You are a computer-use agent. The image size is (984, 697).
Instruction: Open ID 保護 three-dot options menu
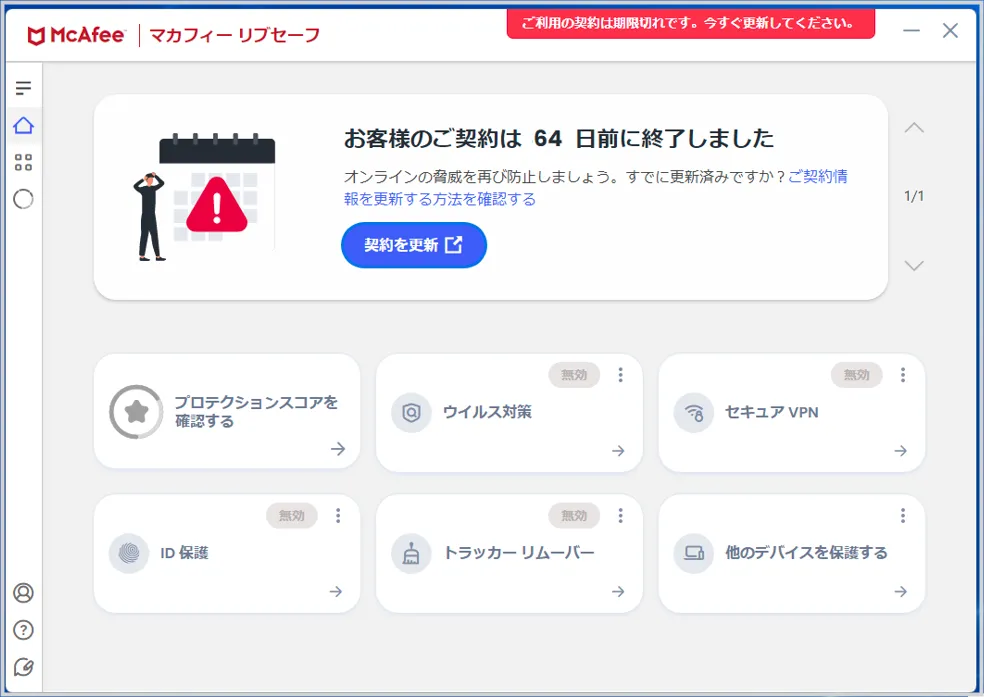(x=338, y=515)
